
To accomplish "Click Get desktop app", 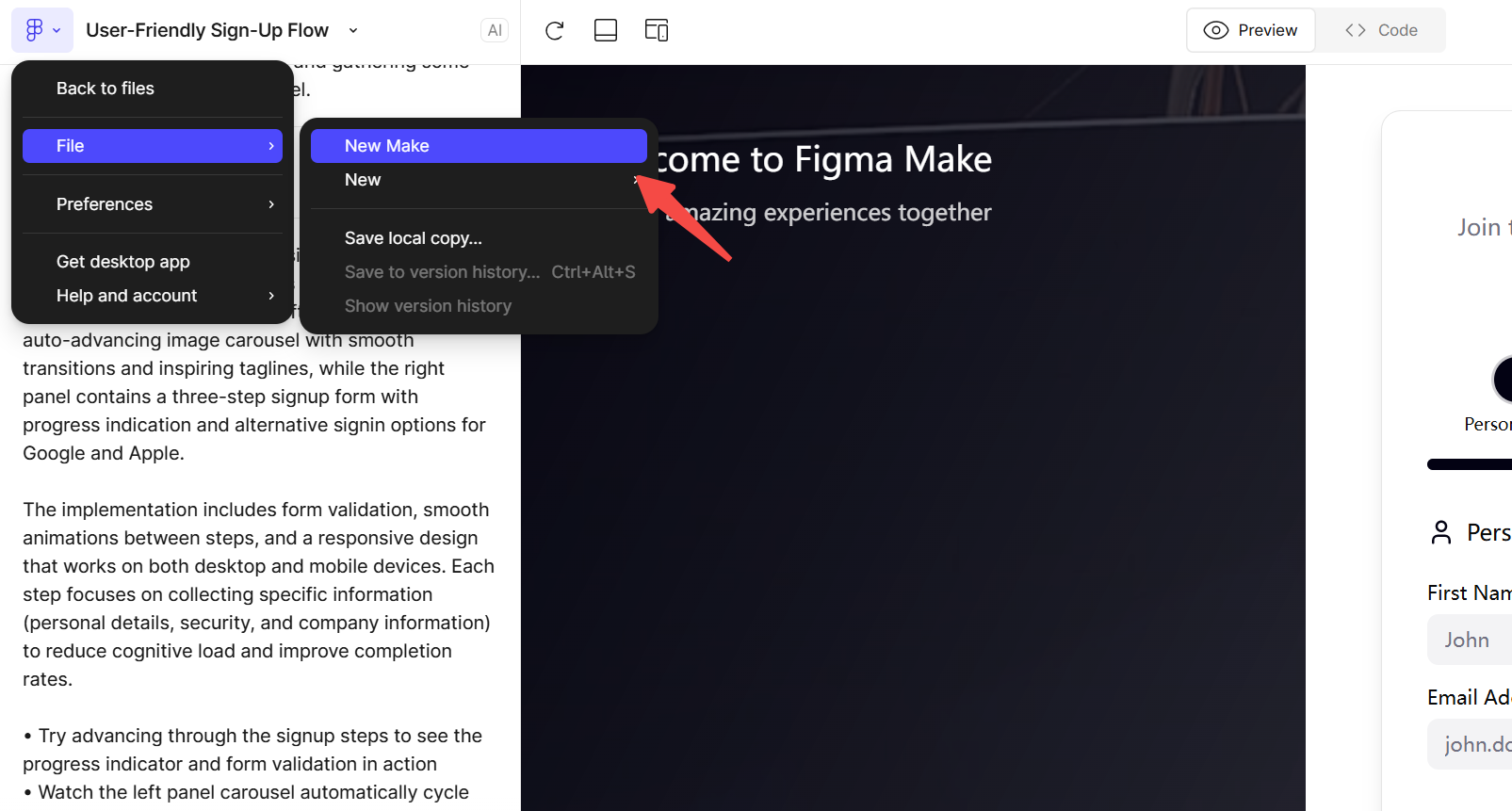I will pos(123,262).
